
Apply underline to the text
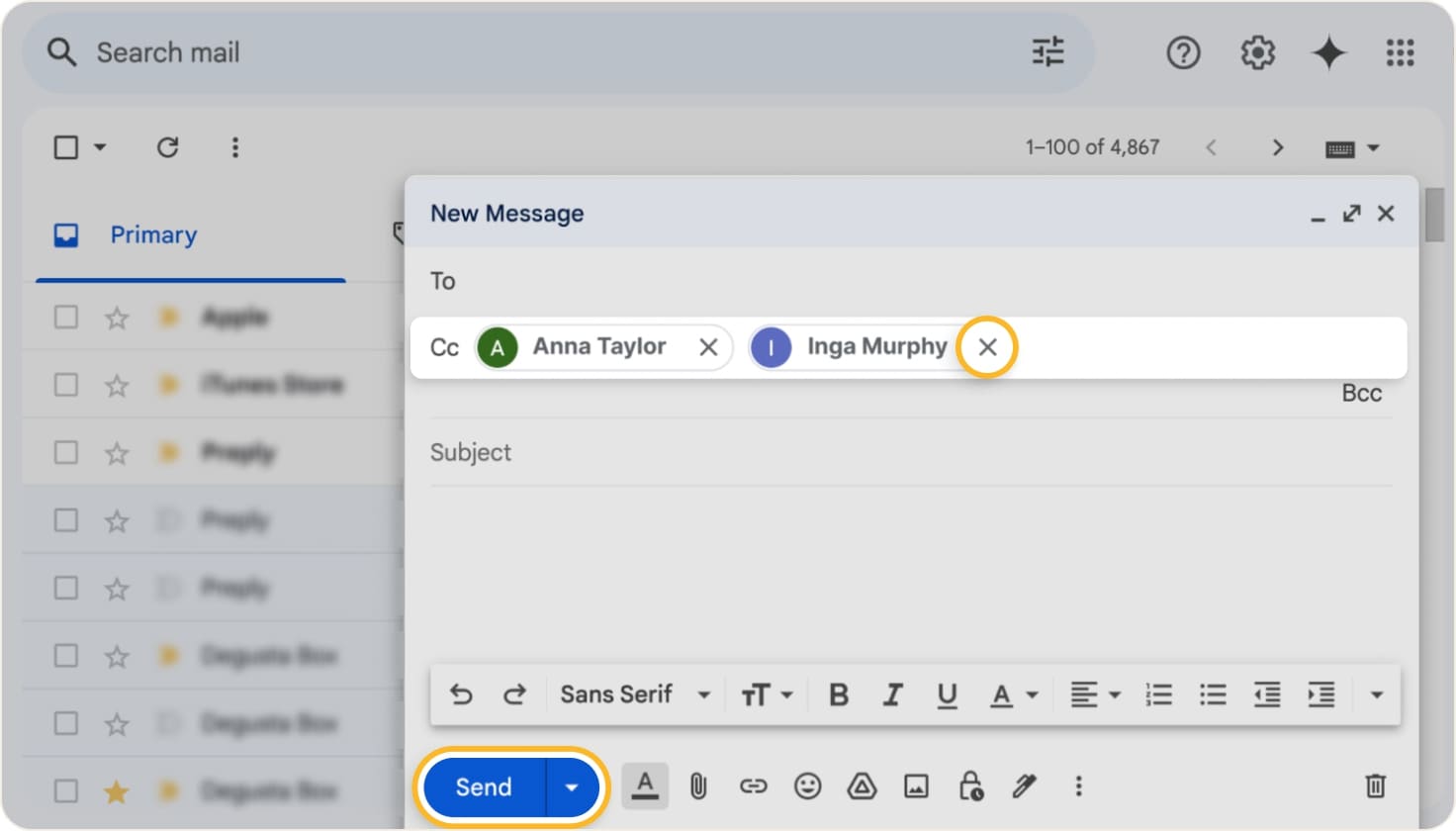tap(948, 694)
